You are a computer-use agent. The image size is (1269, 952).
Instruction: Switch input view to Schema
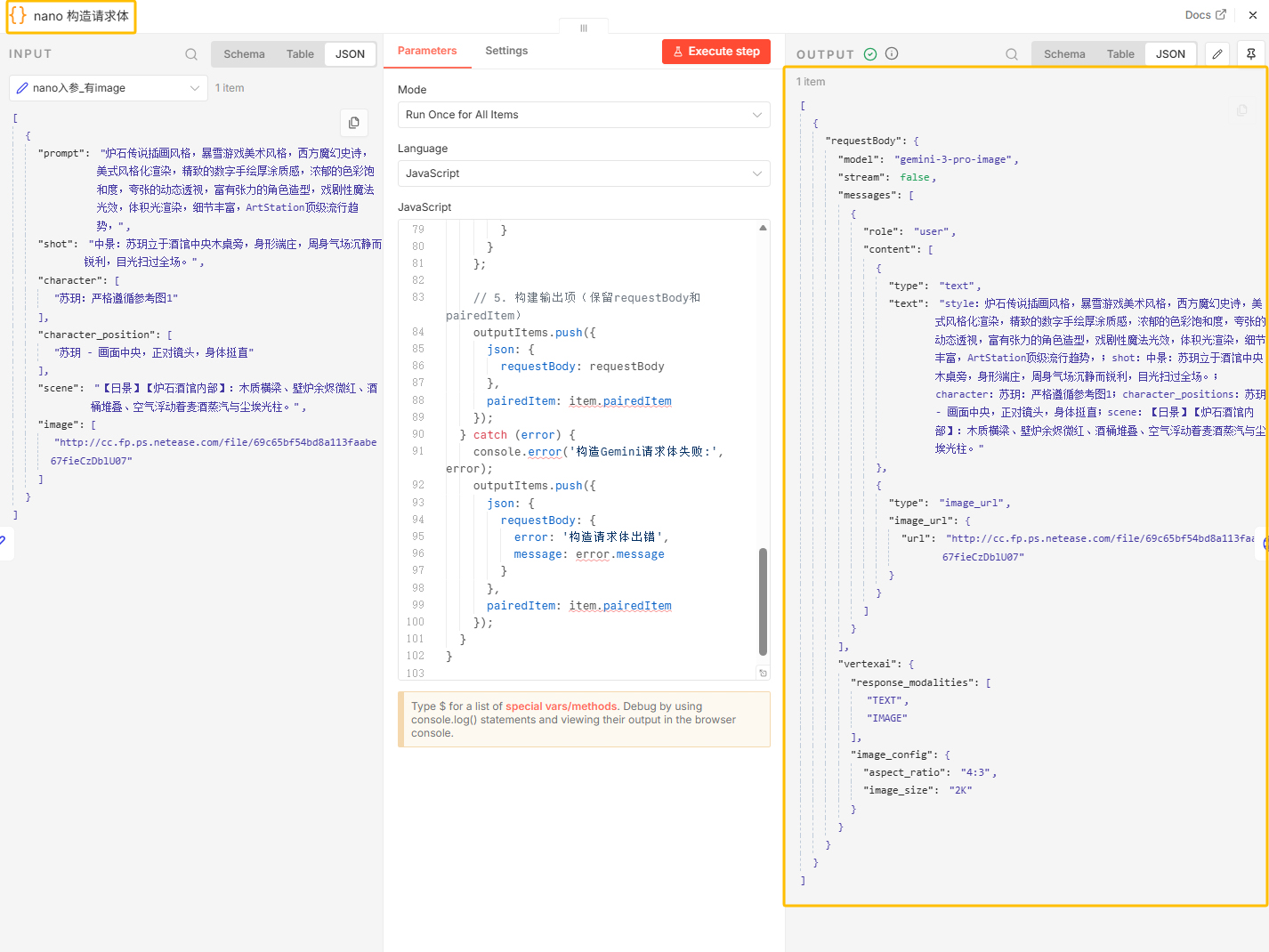click(x=244, y=54)
